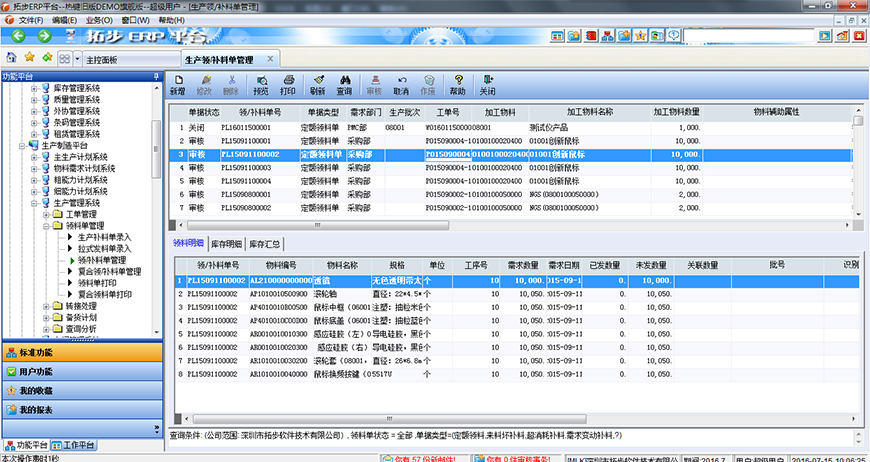
Task: Expand the 库存管理系统 tree node
Action: pyautogui.click(x=34, y=89)
